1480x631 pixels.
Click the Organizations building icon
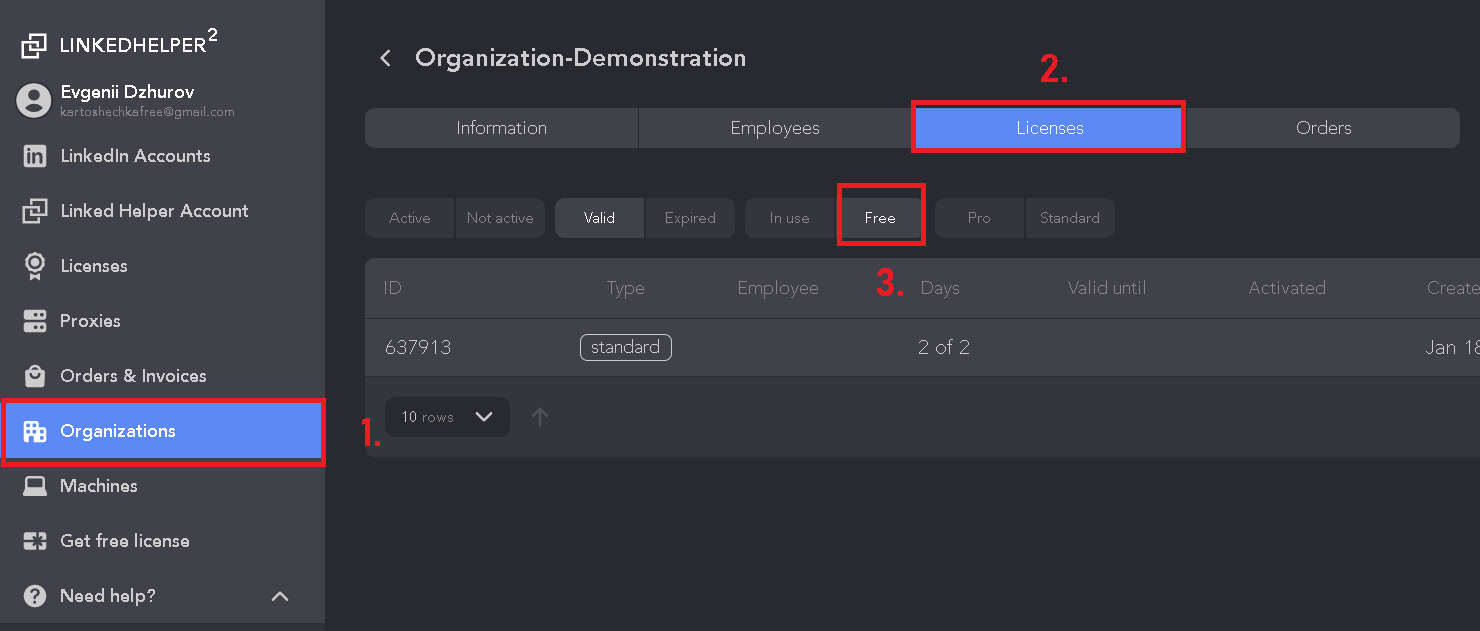(35, 431)
